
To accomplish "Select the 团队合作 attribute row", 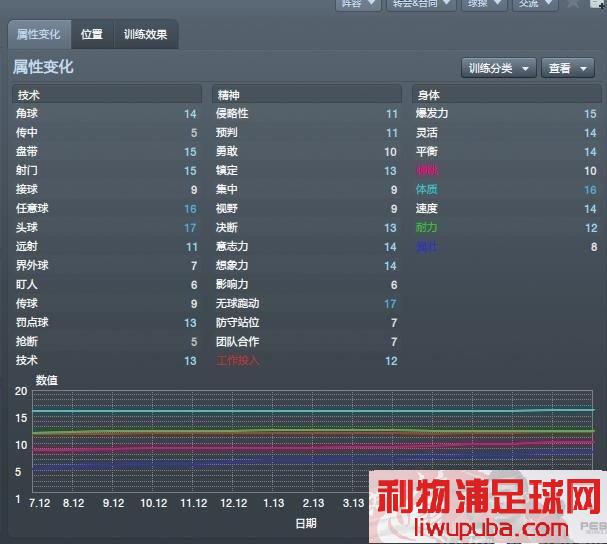I will pyautogui.click(x=307, y=342).
